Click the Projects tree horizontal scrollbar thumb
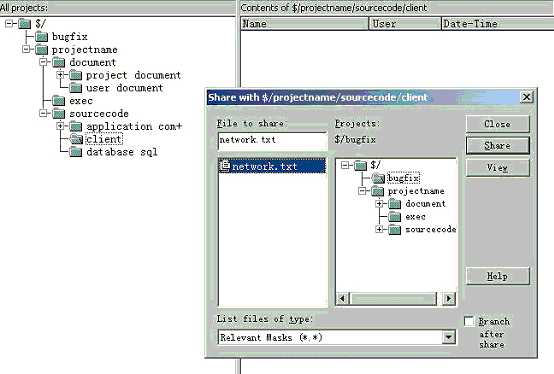This screenshot has height=374, width=554. point(393,299)
